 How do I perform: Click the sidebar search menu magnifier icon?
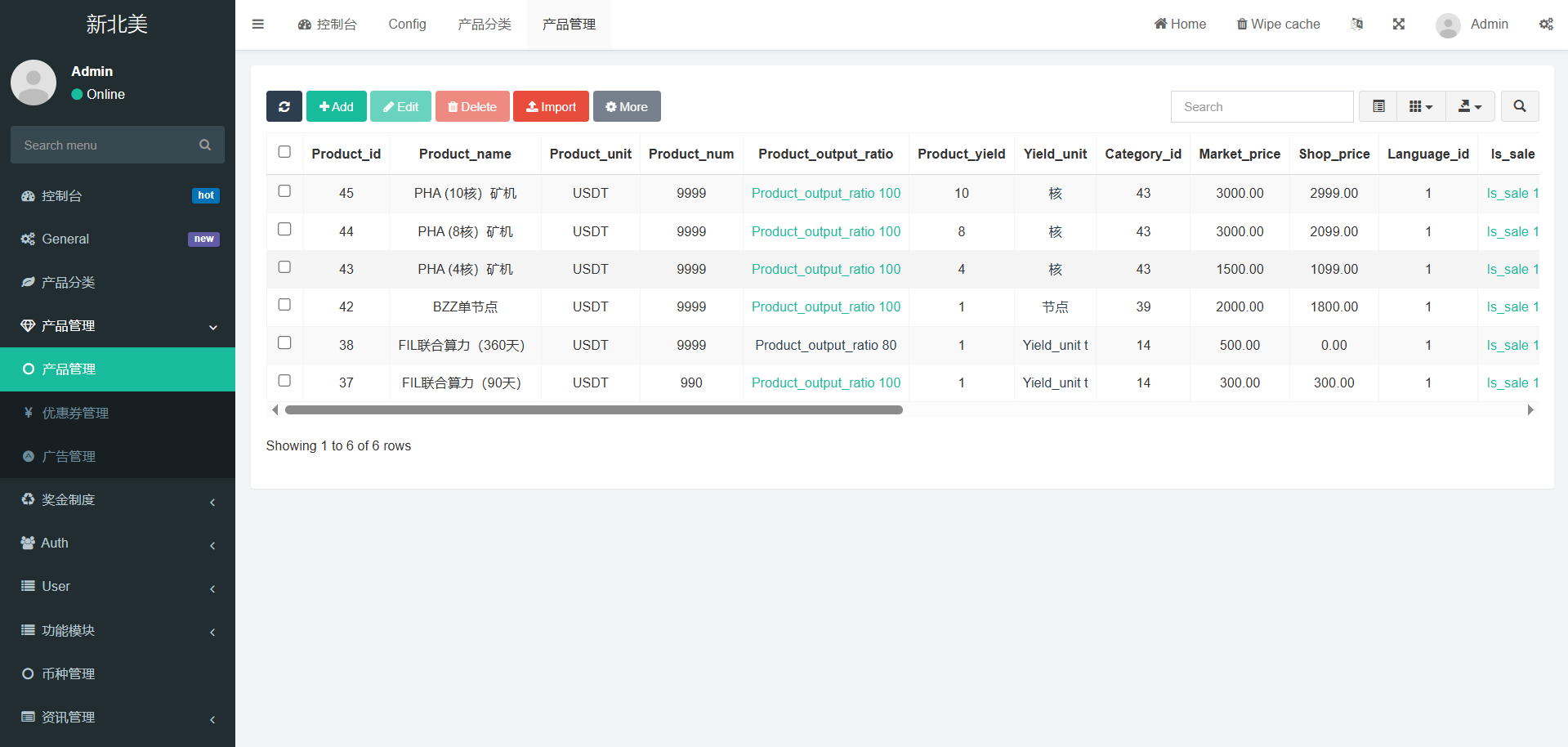coord(205,145)
